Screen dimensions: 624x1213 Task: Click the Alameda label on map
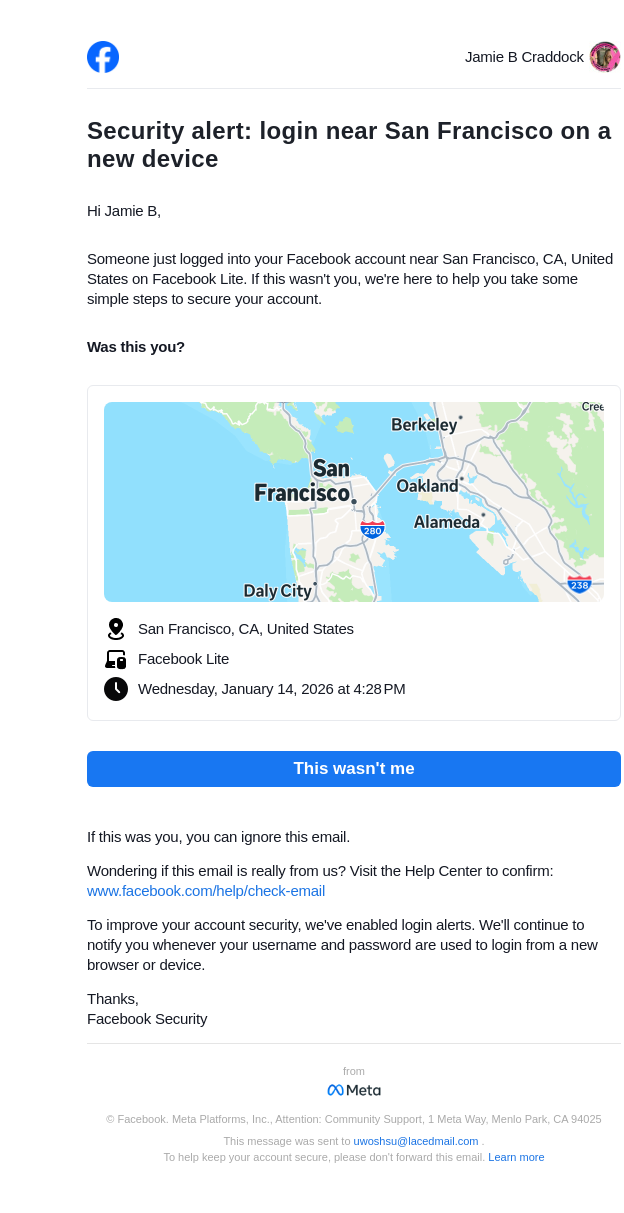click(x=447, y=522)
